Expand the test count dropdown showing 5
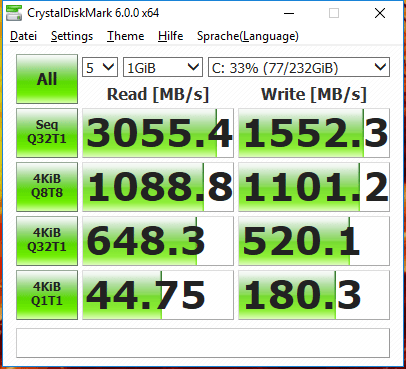 click(x=100, y=68)
